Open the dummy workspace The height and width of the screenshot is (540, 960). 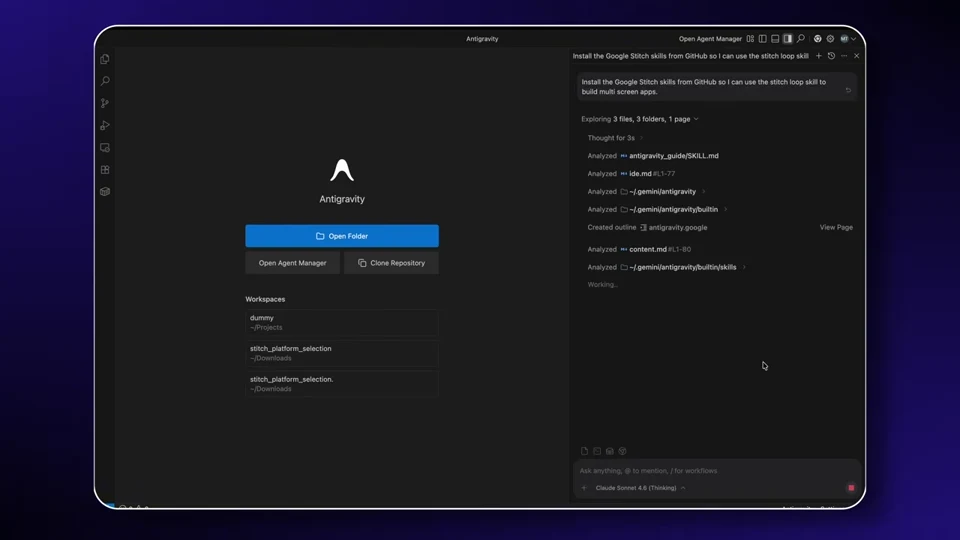(x=342, y=323)
